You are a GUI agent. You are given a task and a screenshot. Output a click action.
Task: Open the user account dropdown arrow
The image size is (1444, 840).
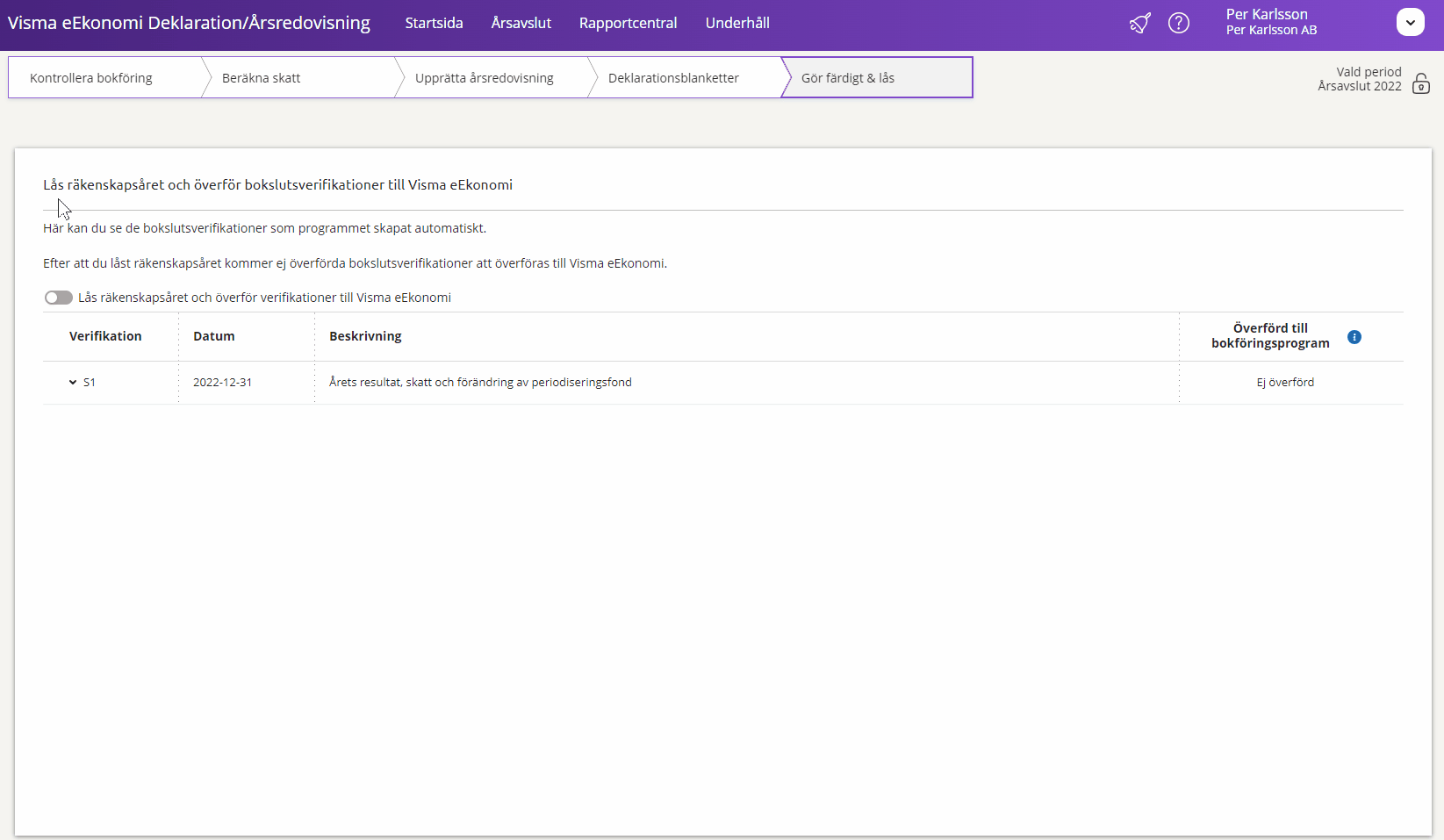(x=1410, y=23)
